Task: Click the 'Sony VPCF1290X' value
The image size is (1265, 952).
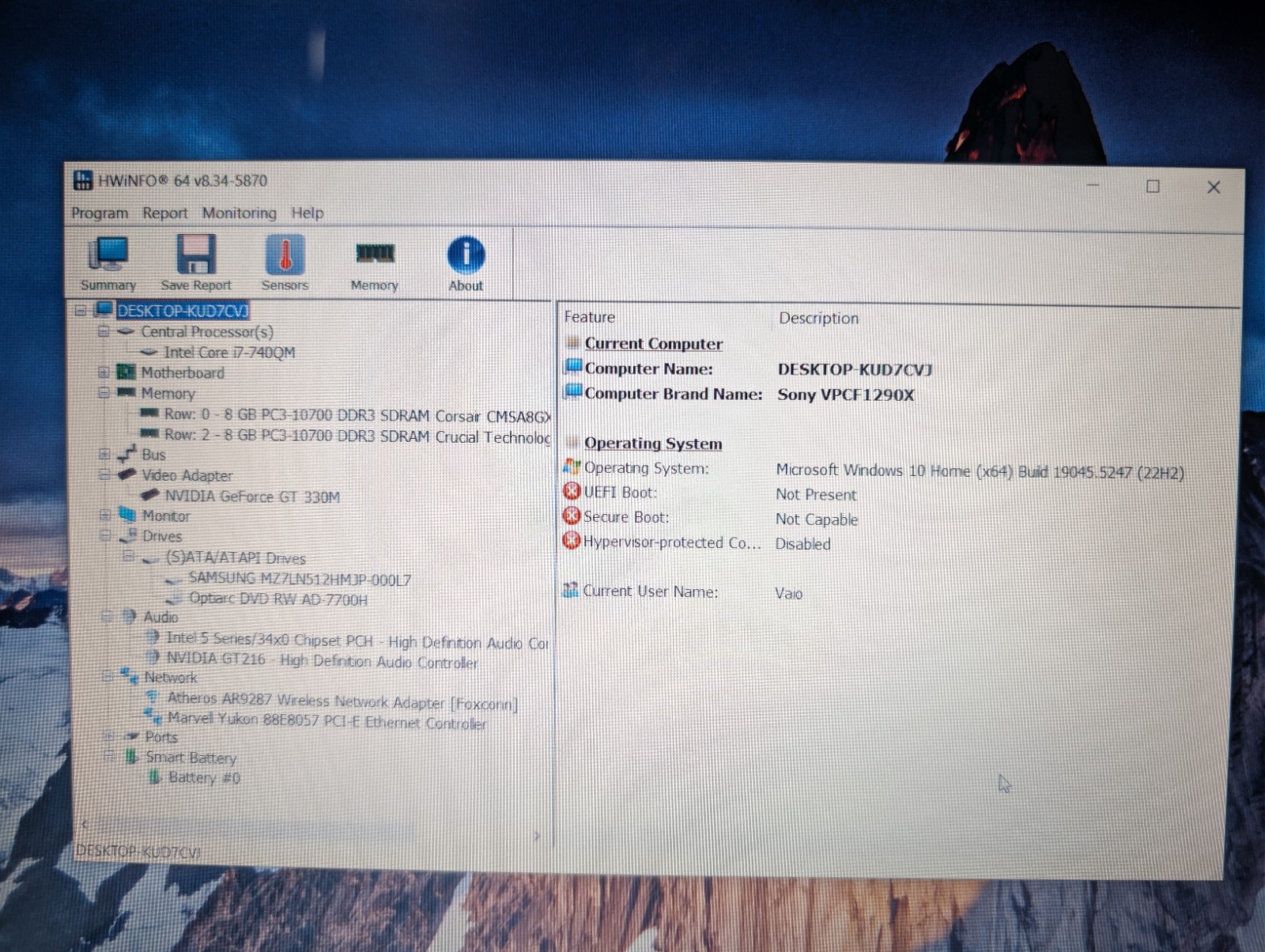Action: pyautogui.click(x=845, y=395)
